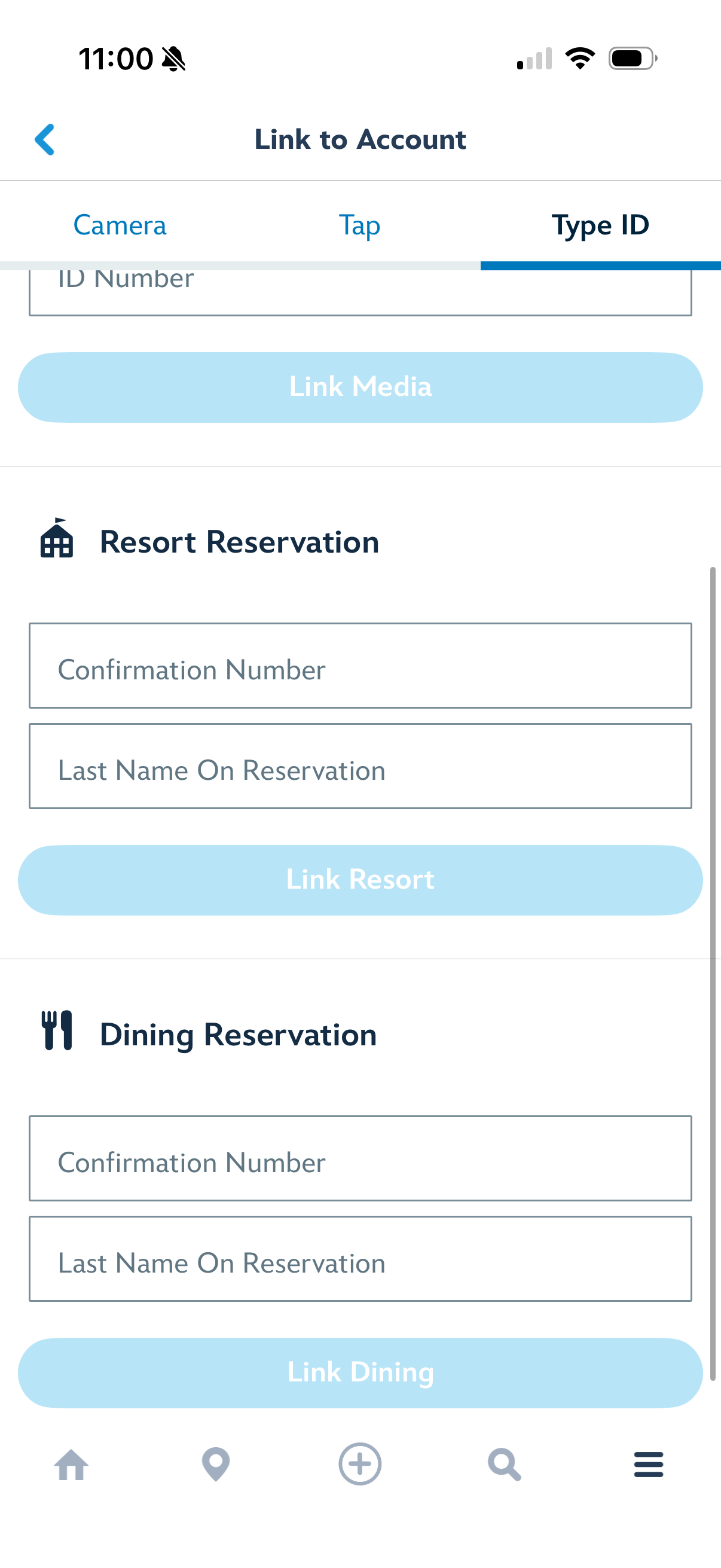Tap the plus circle icon
The image size is (721, 1568).
click(360, 1464)
